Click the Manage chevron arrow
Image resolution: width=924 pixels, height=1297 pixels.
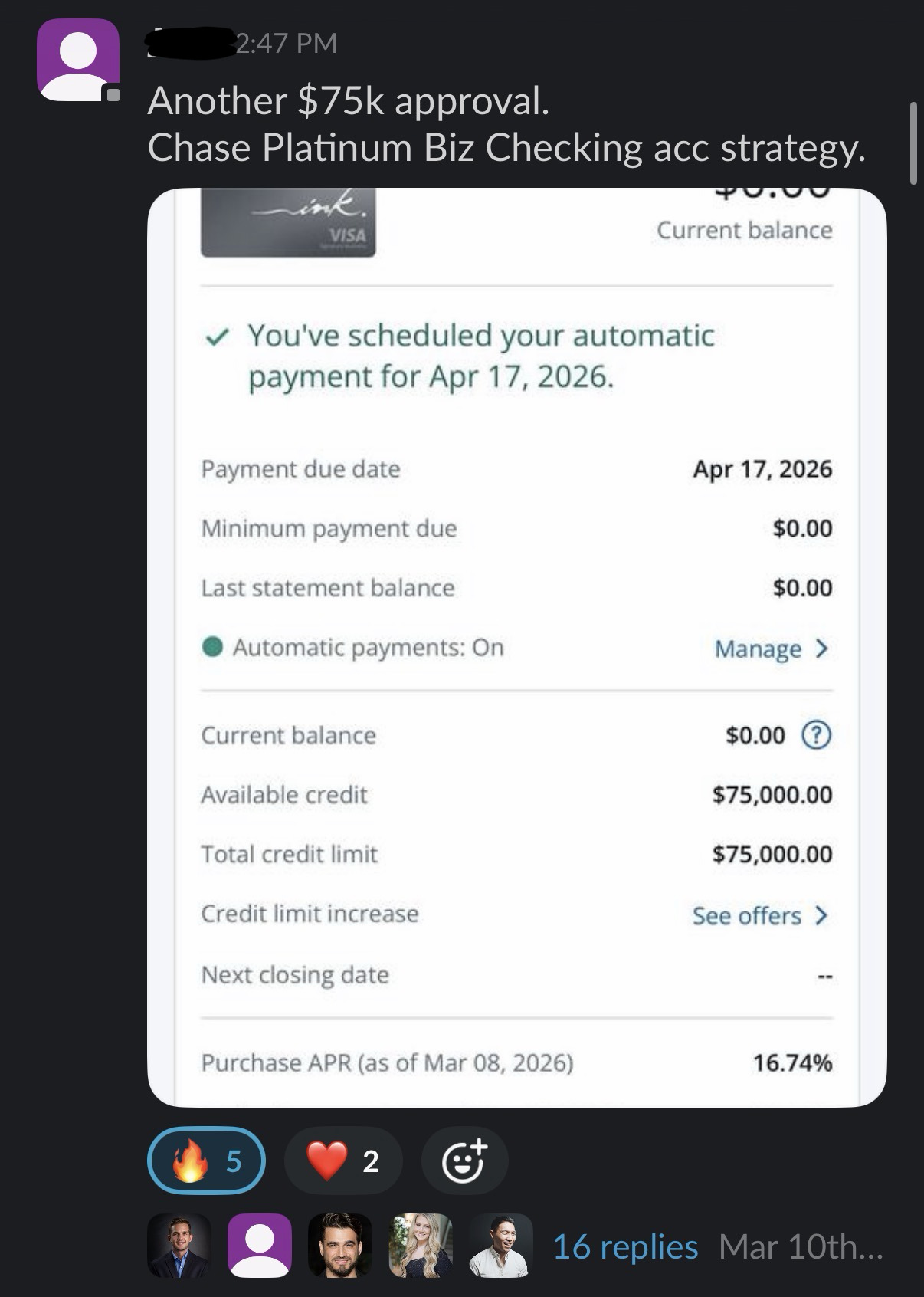[822, 648]
